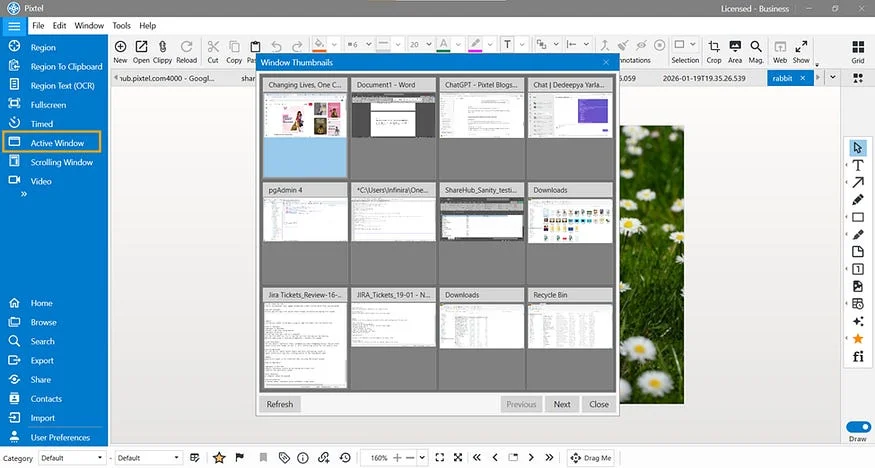875x468 pixels.
Task: Open the tab list dropdown arrow
Action: pyautogui.click(x=833, y=78)
